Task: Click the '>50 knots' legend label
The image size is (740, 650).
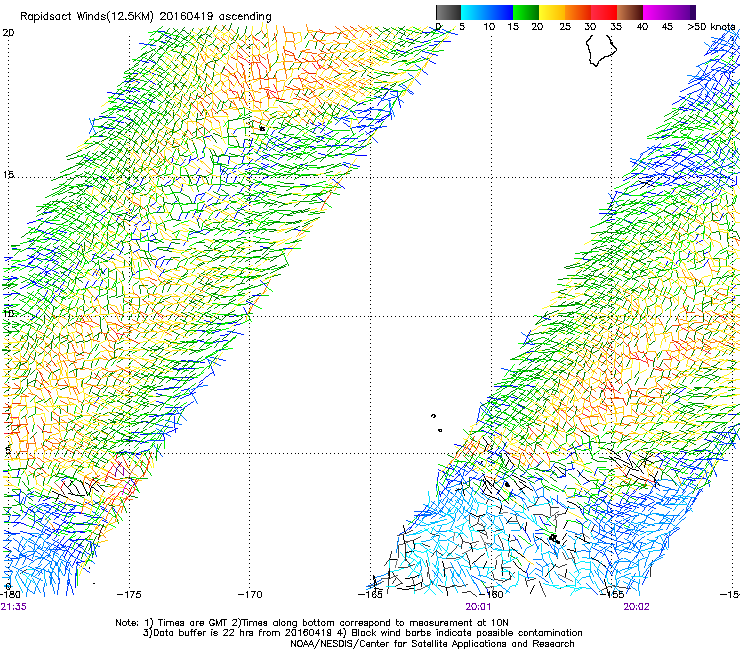Action: pos(711,27)
